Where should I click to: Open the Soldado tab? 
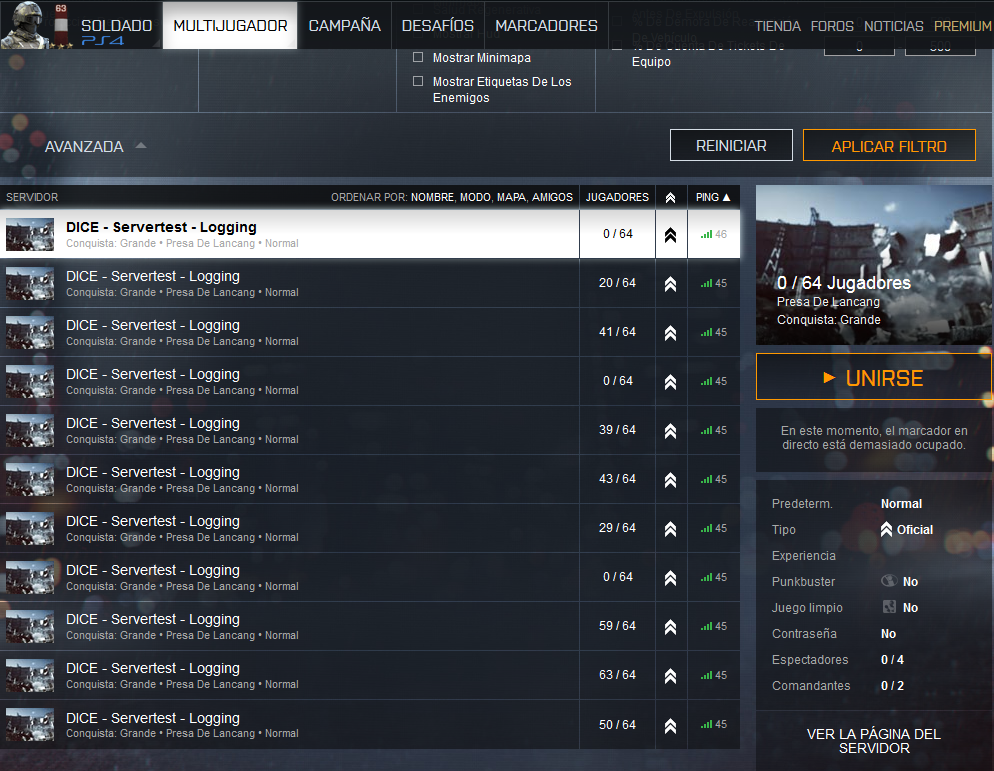(117, 25)
